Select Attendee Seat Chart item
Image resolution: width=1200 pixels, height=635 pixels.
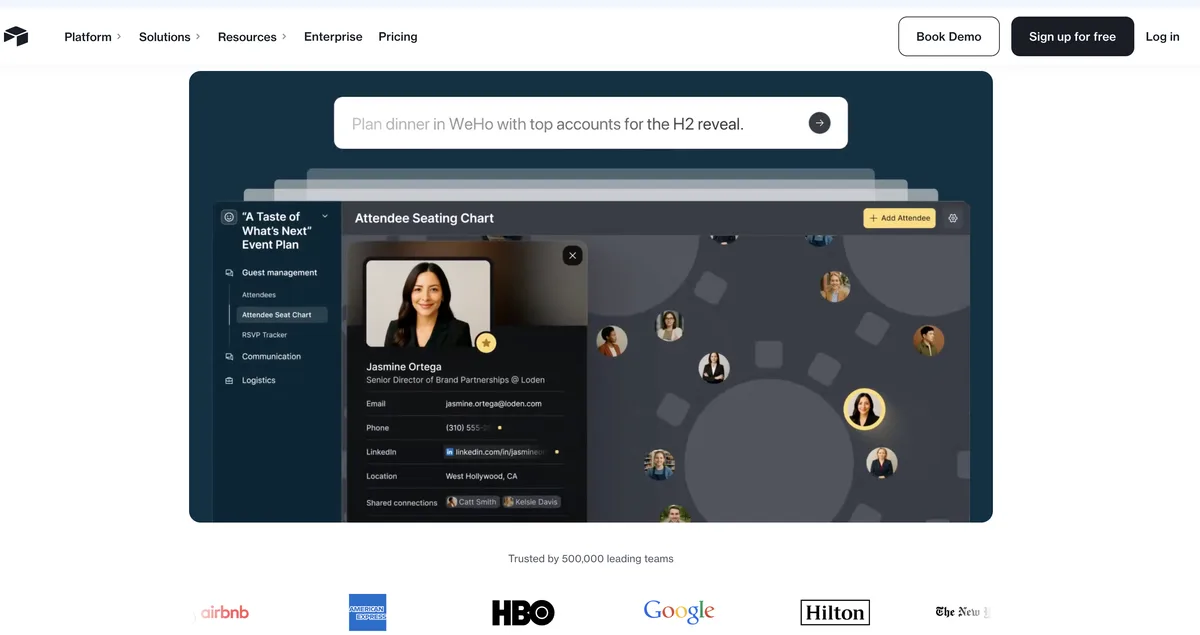(282, 315)
